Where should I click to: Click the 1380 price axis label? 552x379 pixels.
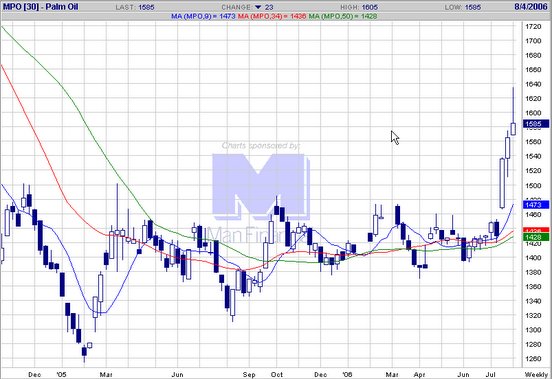[533, 272]
